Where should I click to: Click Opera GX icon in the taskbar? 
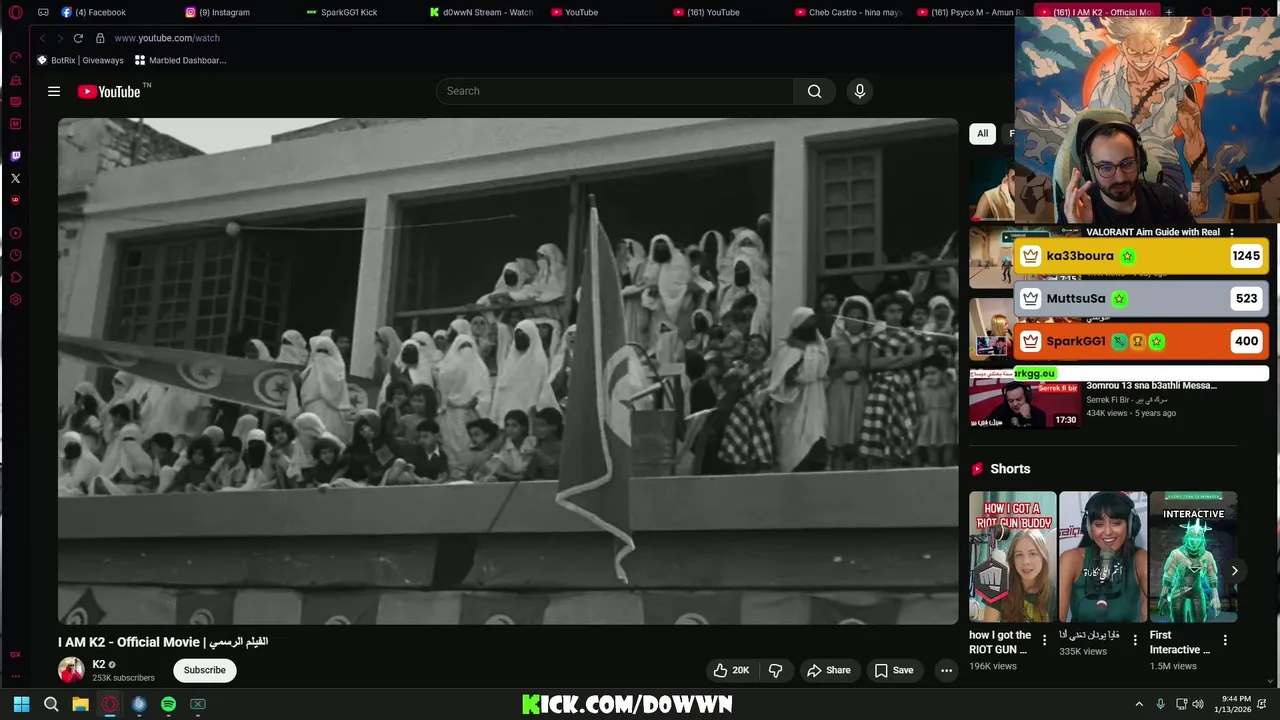click(110, 704)
